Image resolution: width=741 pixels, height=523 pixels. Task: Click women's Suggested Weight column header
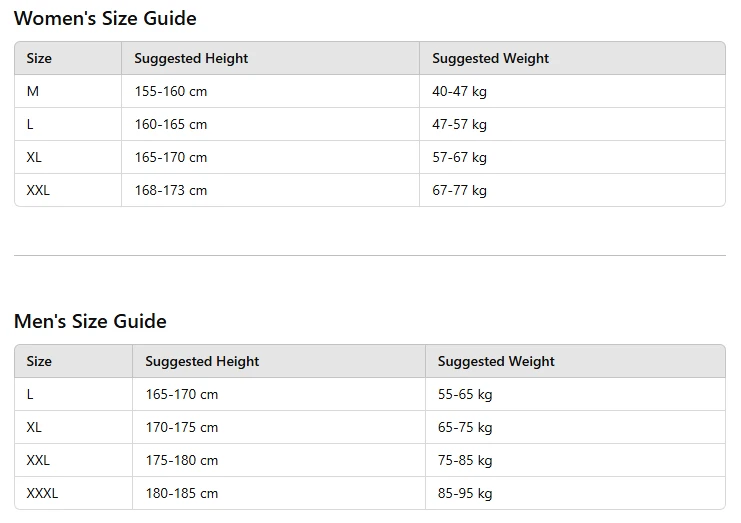click(x=490, y=58)
